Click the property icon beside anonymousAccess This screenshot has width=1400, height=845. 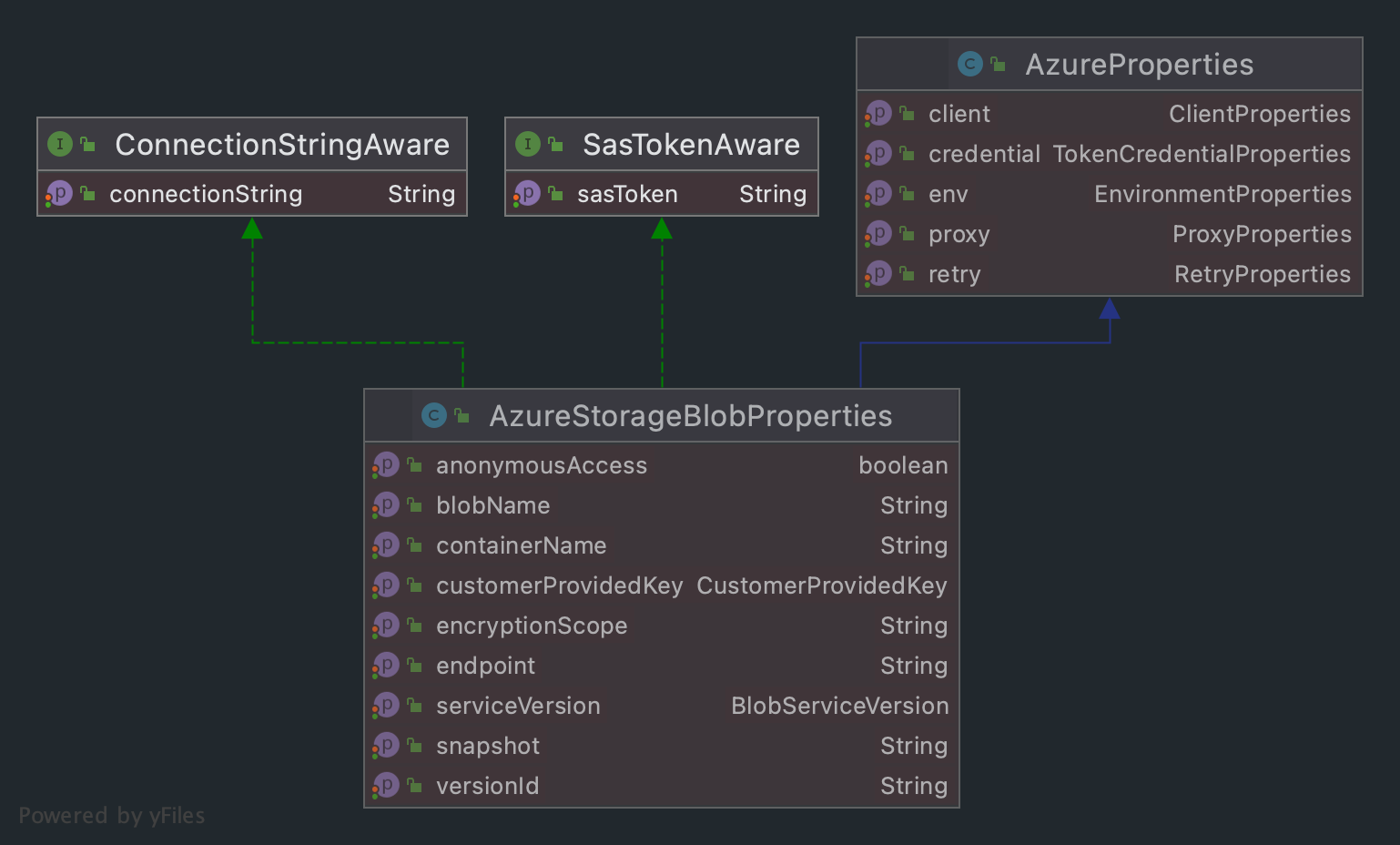click(386, 465)
